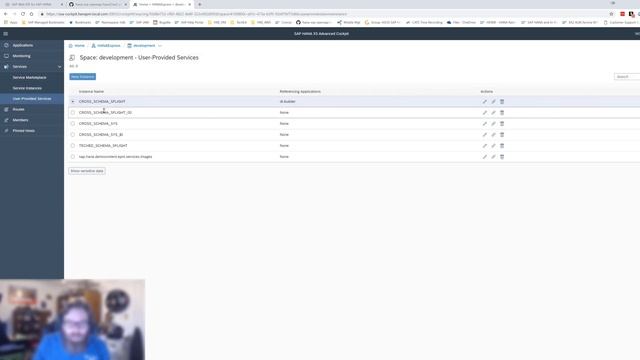
Task: Select CROSS_SCHEMA_SFLIGHT radio button
Action: [73, 102]
